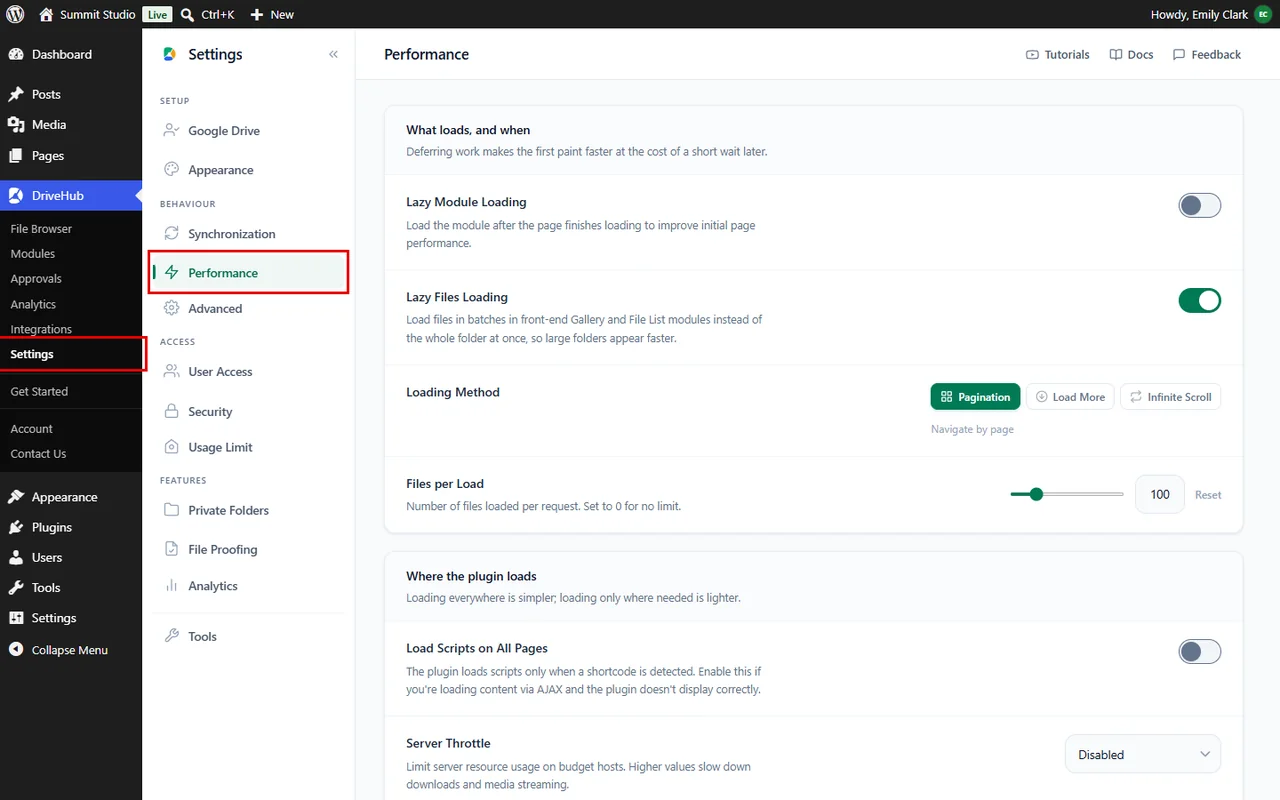1280x800 pixels.
Task: Click the Get Started menu item
Action: [39, 392]
